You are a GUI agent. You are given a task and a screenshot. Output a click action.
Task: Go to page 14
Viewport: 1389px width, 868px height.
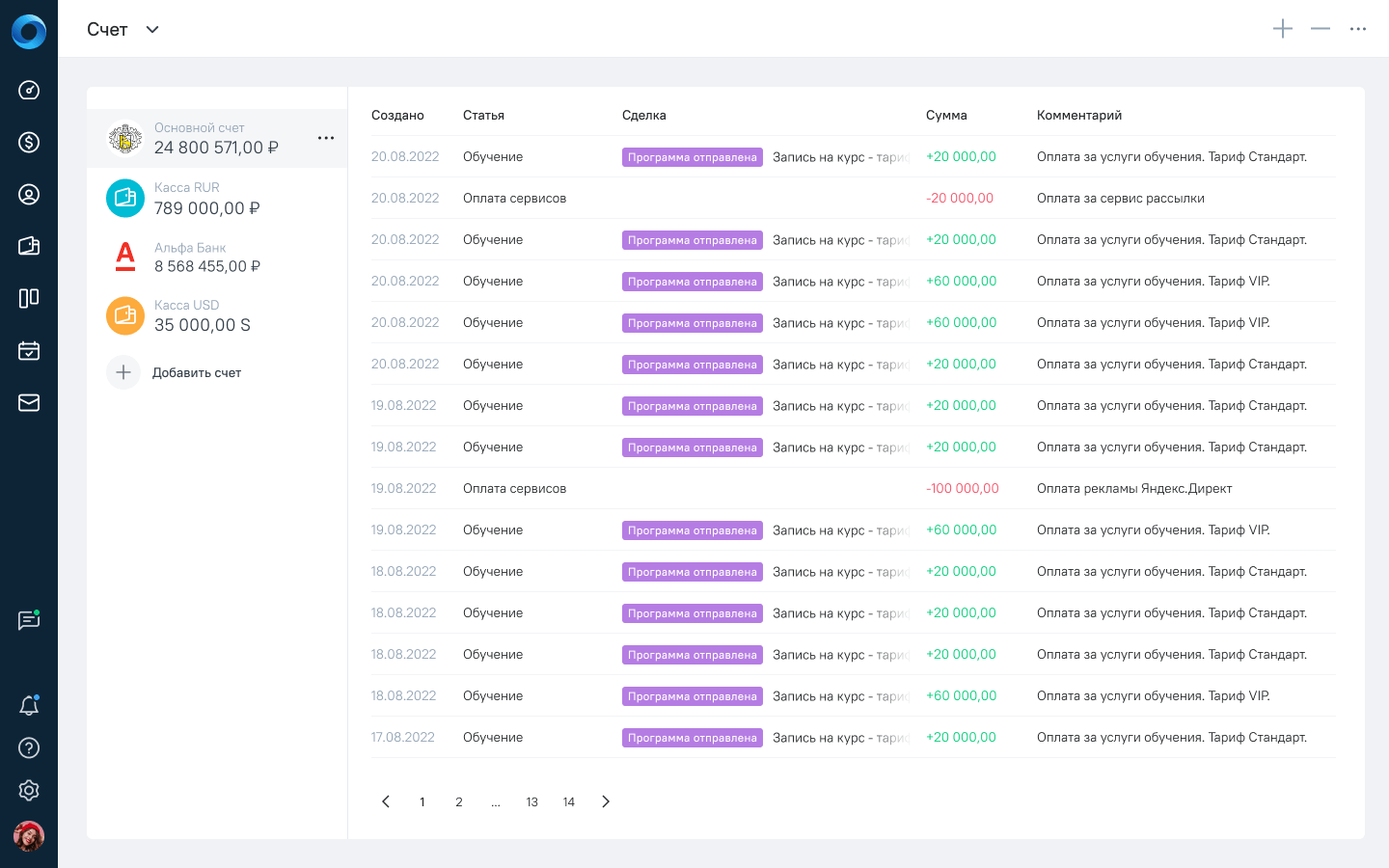coord(569,801)
